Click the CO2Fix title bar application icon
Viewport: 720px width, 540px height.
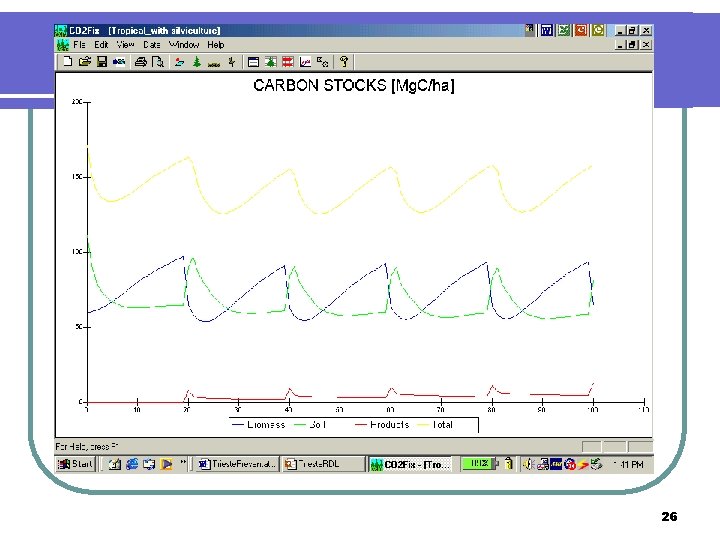[x=61, y=30]
